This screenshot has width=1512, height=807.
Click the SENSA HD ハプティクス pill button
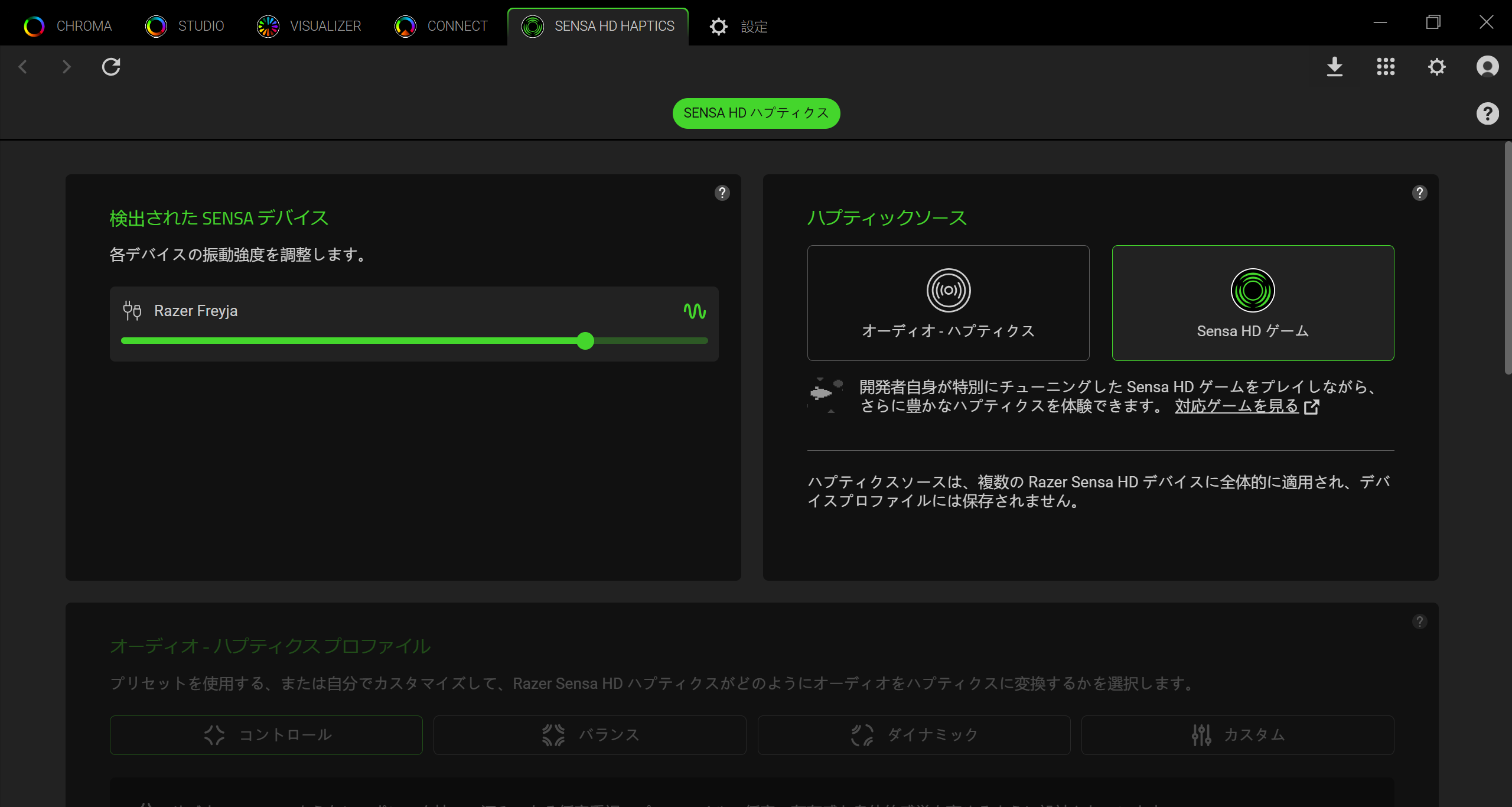click(x=756, y=113)
